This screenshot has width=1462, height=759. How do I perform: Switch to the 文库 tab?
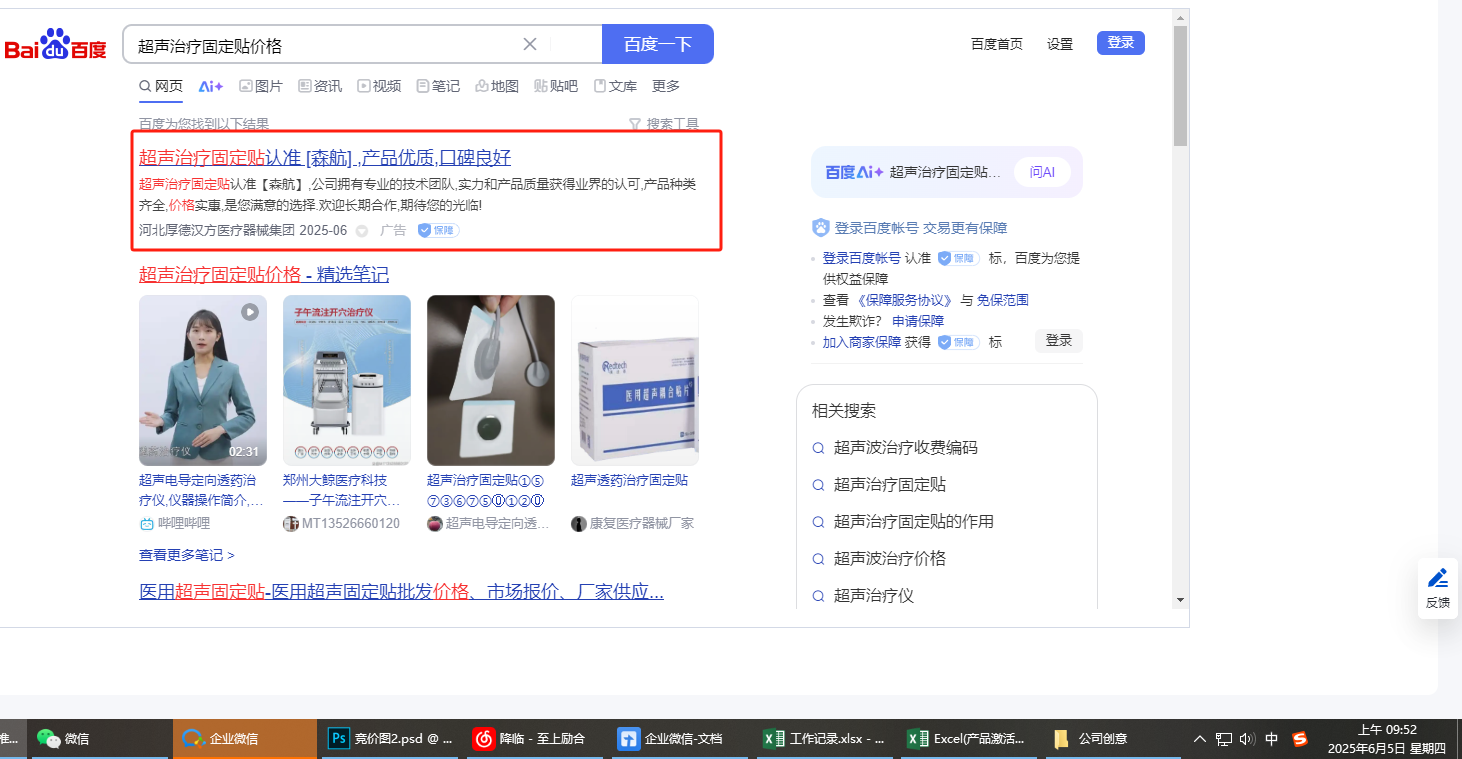tap(615, 86)
